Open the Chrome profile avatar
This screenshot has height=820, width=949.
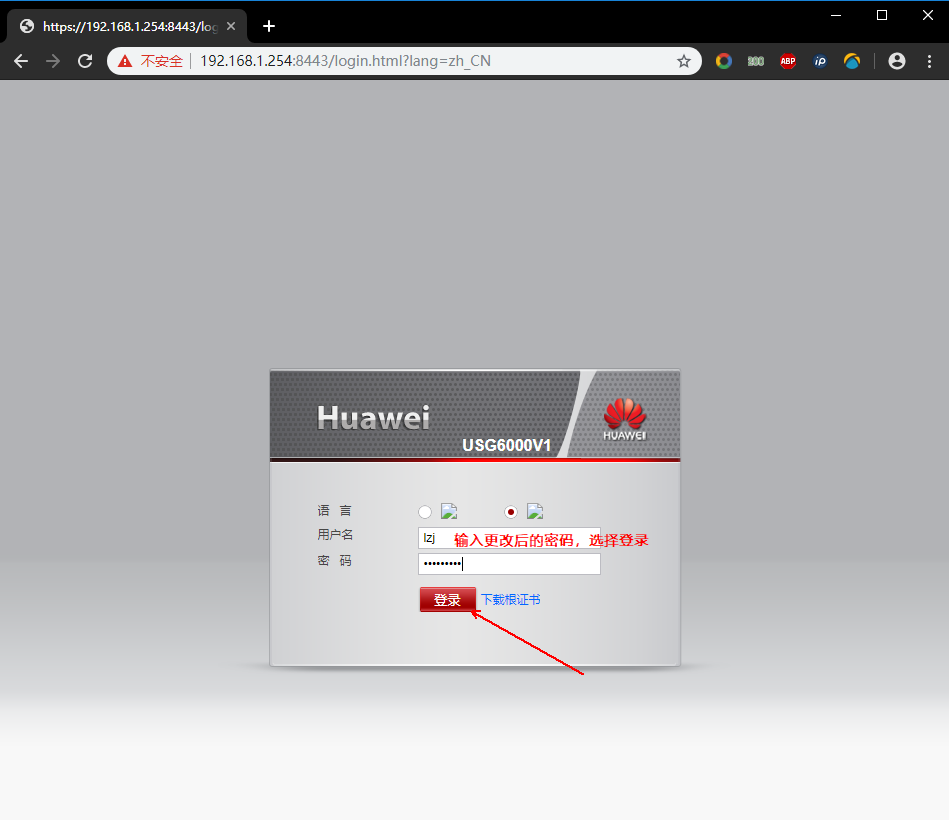(x=897, y=61)
